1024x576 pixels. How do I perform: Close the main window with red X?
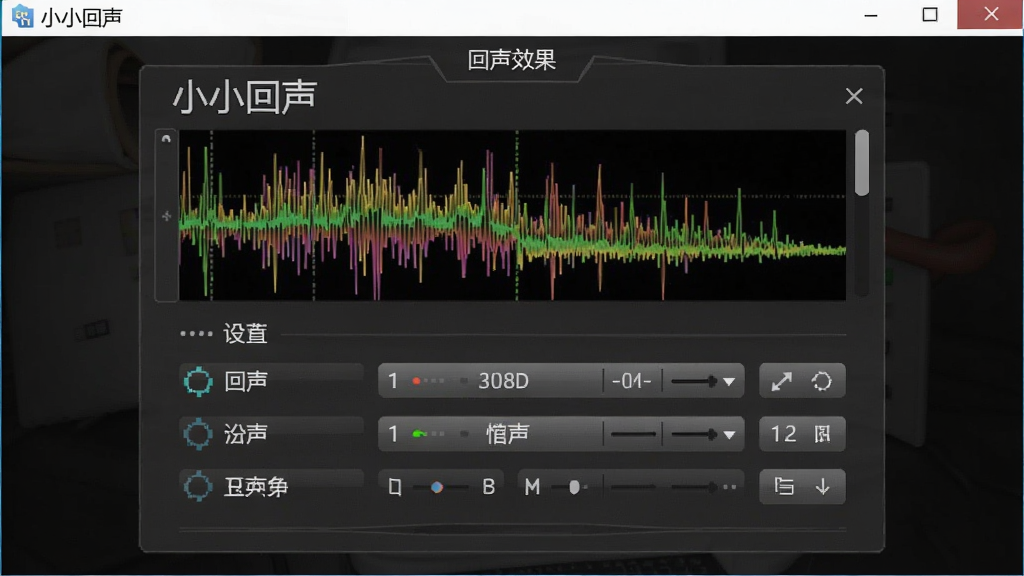point(991,14)
